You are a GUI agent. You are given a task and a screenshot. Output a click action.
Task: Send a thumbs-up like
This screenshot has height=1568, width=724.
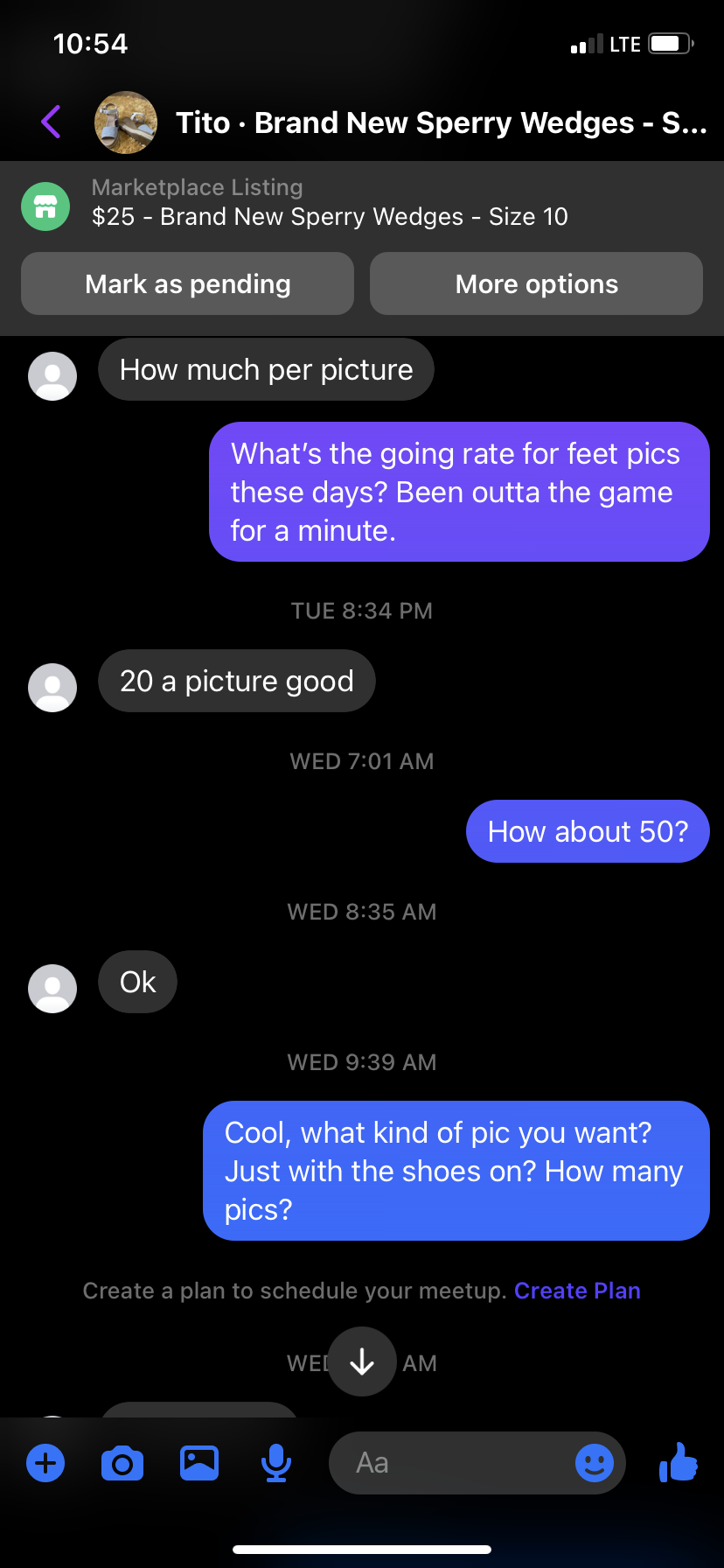[x=679, y=1463]
